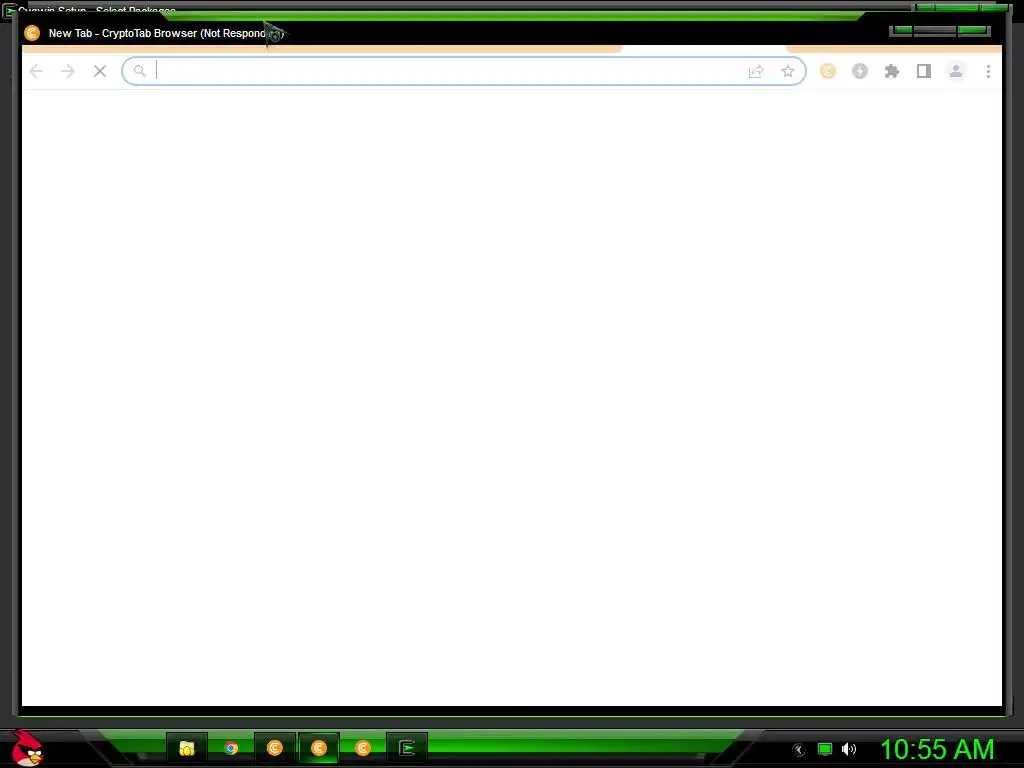Open the three-dot browser menu
1024x768 pixels.
click(x=988, y=71)
